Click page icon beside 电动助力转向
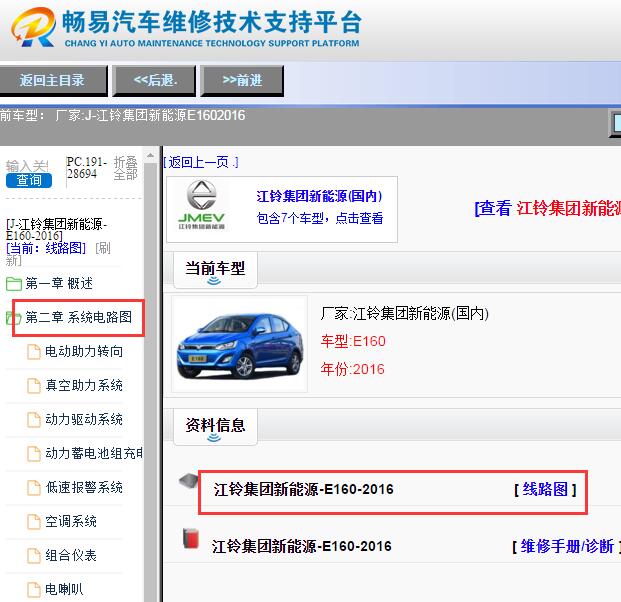 point(34,352)
